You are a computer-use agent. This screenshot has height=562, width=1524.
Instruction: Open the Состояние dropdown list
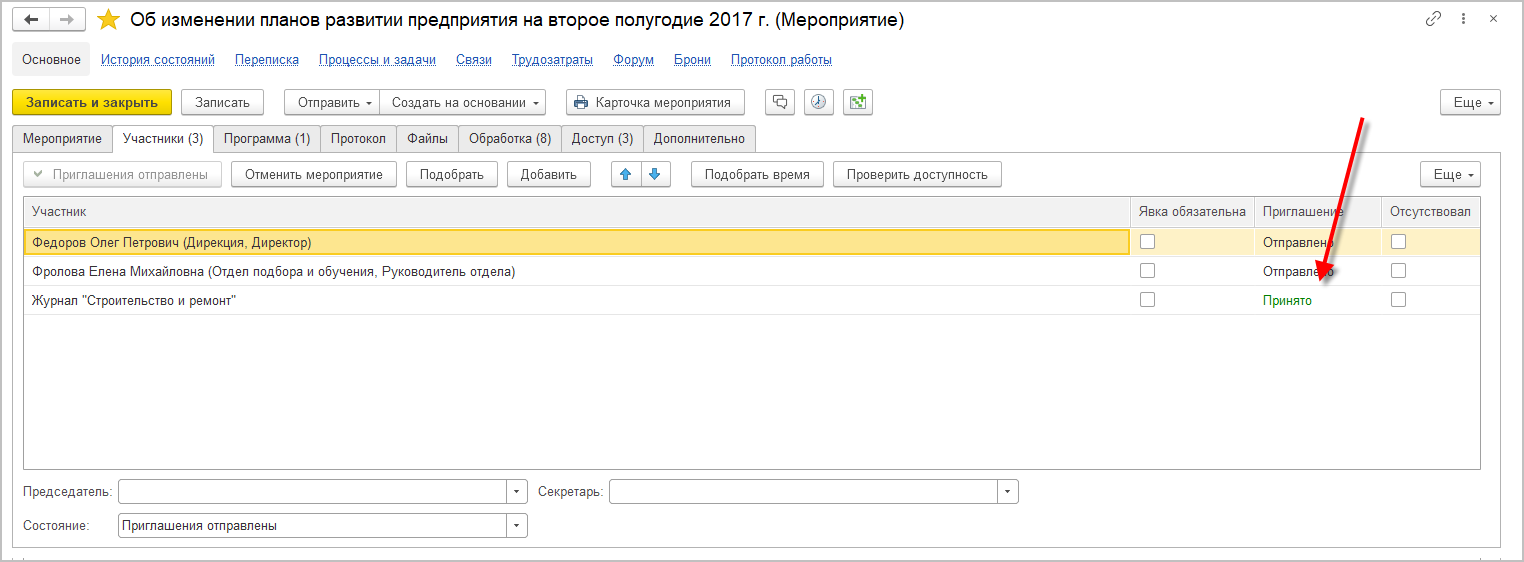(517, 526)
